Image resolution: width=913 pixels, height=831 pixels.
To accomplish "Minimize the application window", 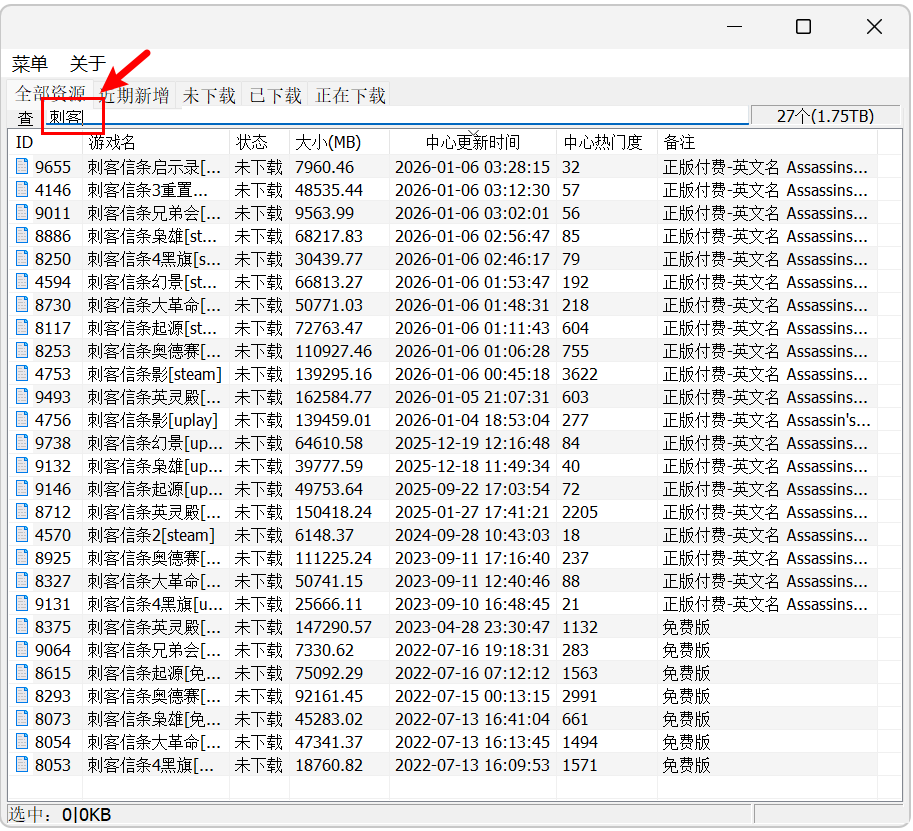I will 734,27.
